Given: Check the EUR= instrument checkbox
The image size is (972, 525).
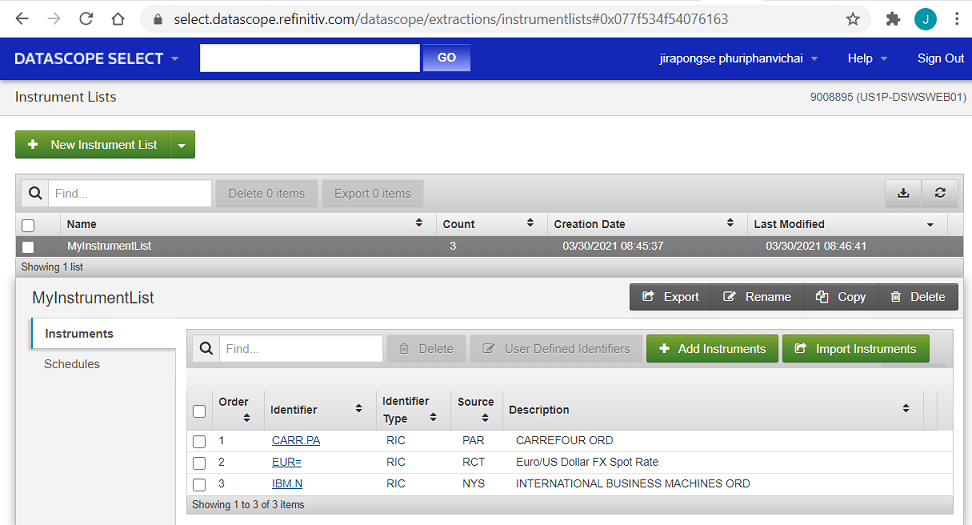Looking at the screenshot, I should (x=200, y=463).
